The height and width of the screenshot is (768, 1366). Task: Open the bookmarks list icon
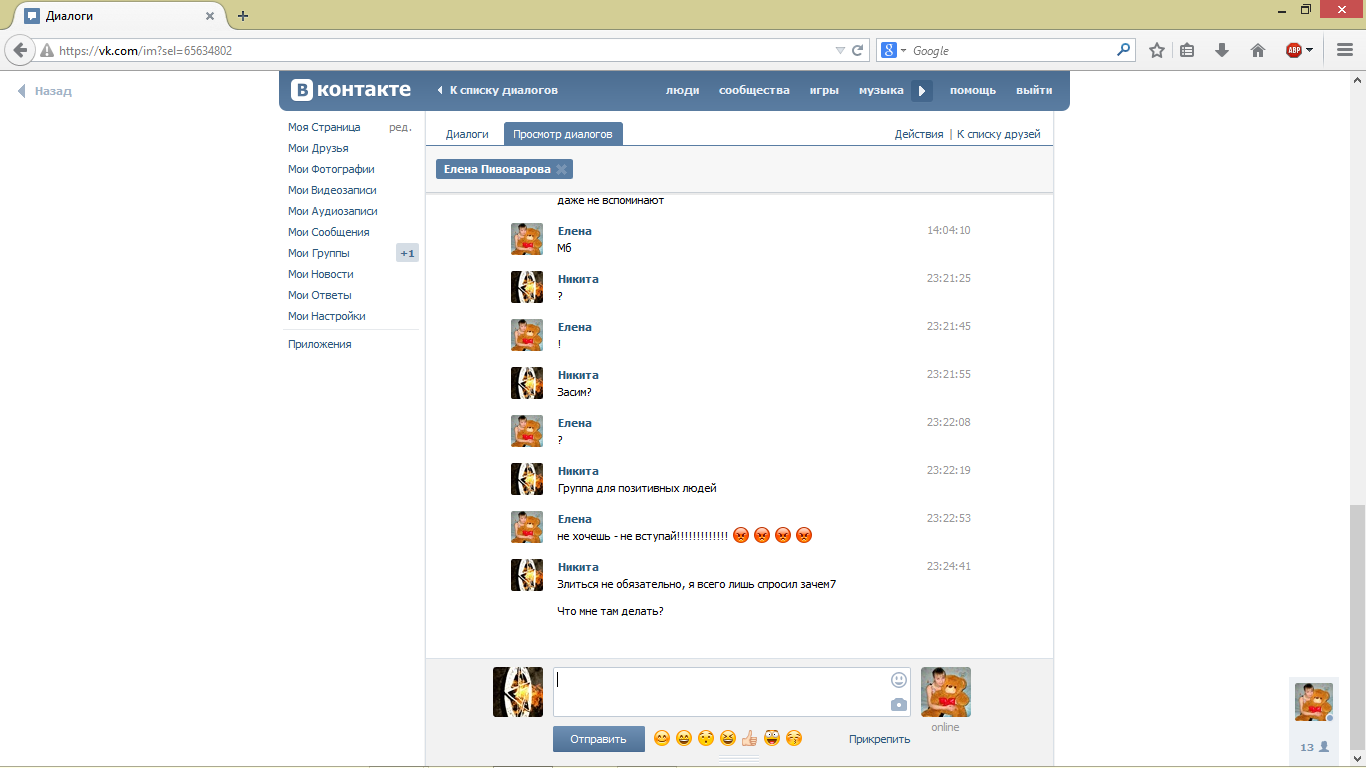[x=1187, y=50]
